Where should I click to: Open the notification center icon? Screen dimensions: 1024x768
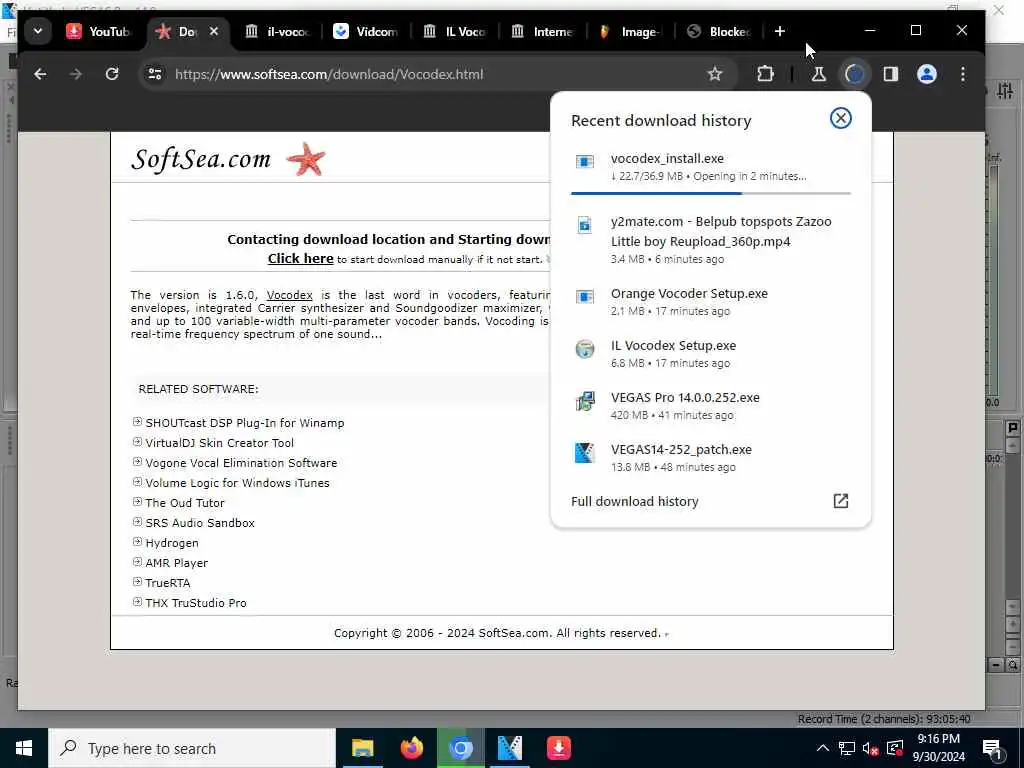click(x=992, y=748)
